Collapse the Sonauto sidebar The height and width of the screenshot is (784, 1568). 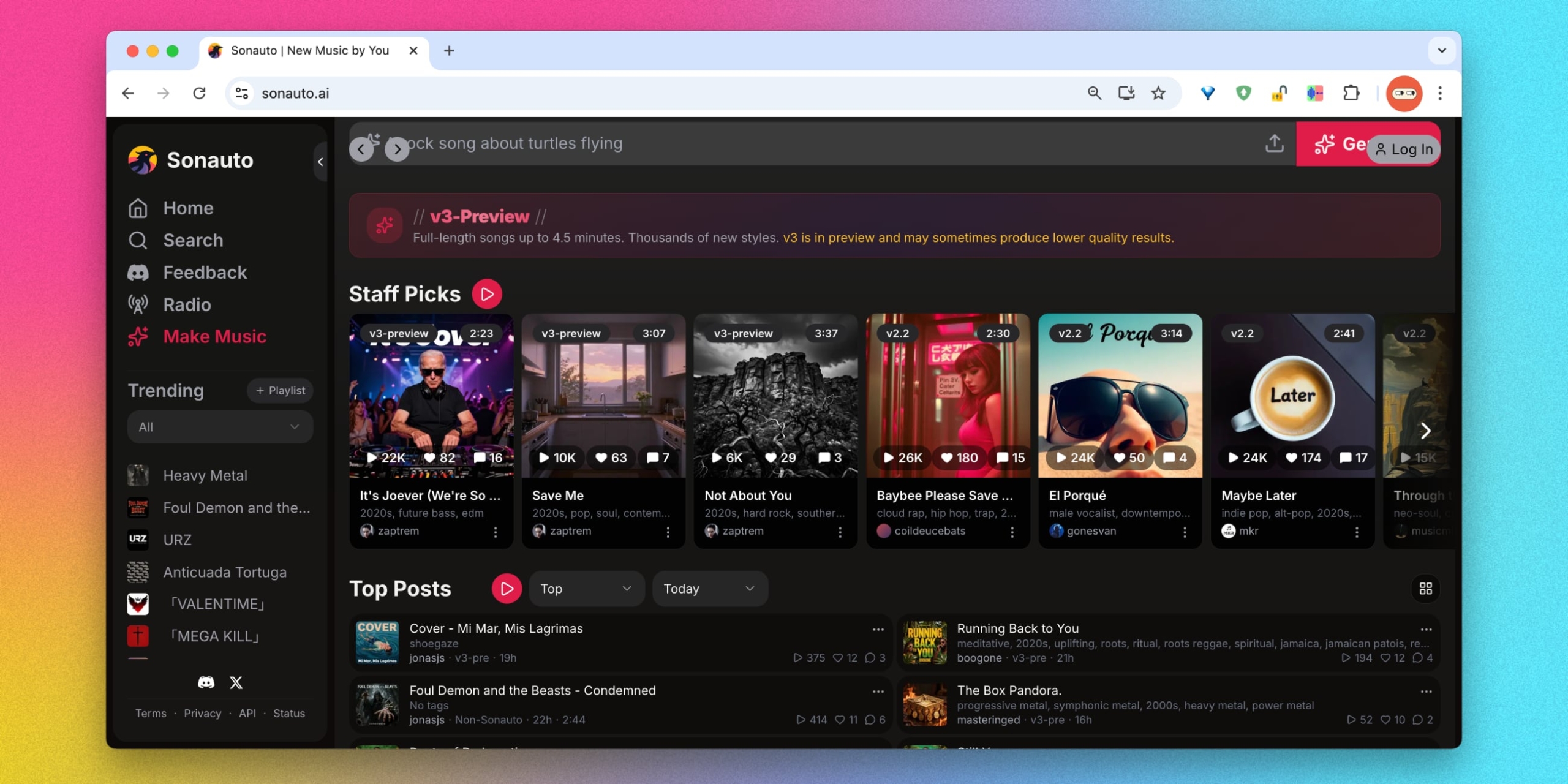[x=320, y=162]
